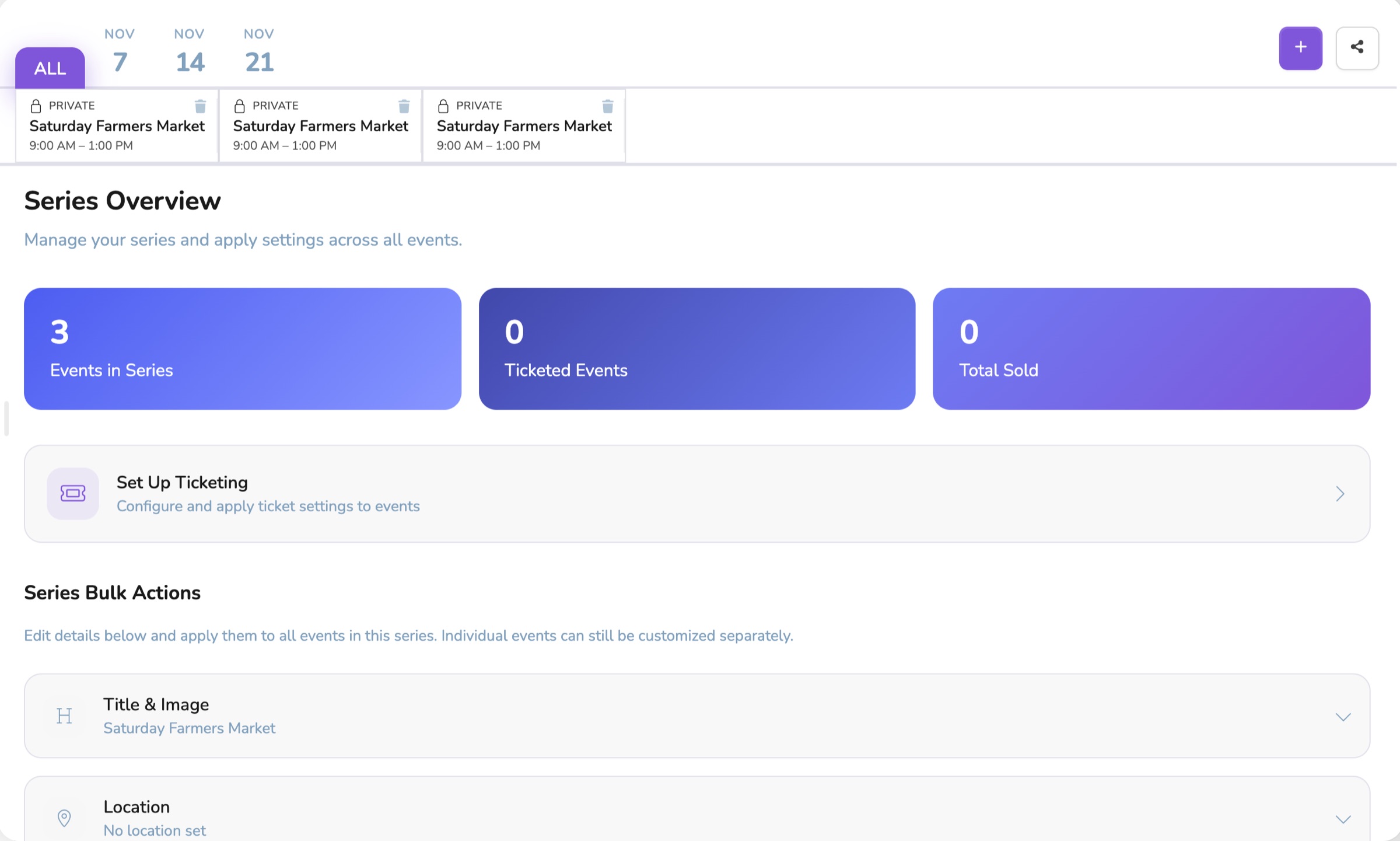This screenshot has width=1400, height=841.
Task: Click the Location row heading
Action: tap(136, 807)
